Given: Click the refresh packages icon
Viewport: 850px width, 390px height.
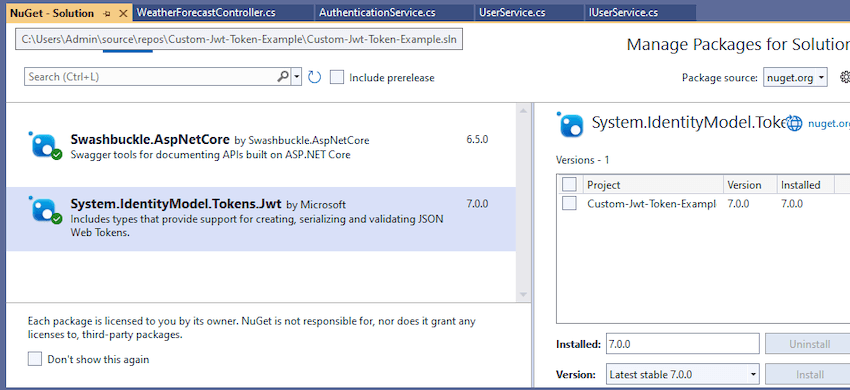Looking at the screenshot, I should [314, 77].
